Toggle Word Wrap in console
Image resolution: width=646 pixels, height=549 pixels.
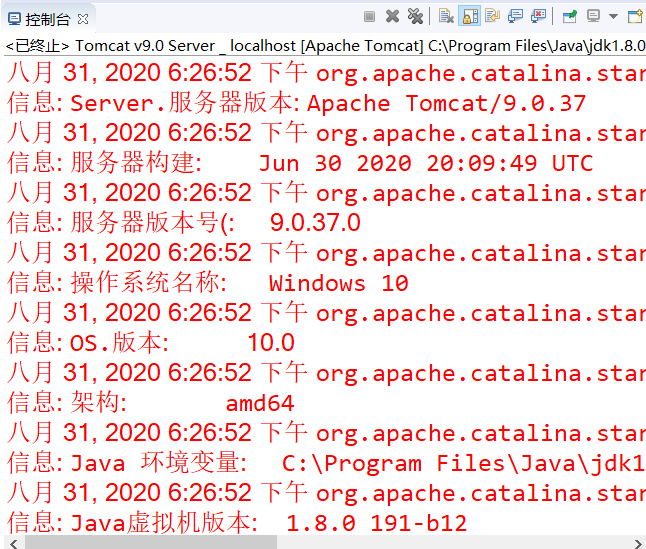point(492,16)
